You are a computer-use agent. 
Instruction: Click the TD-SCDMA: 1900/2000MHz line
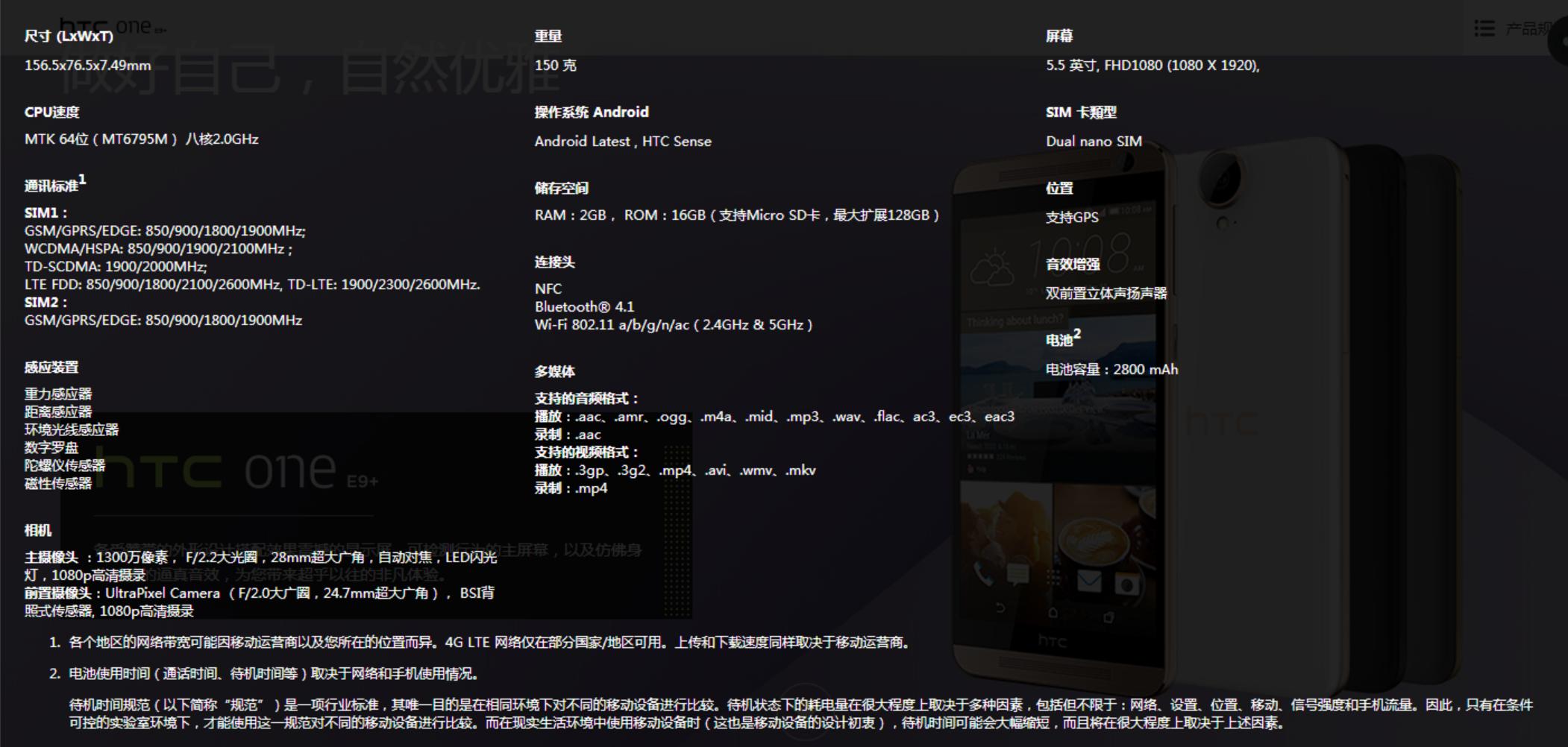pyautogui.click(x=116, y=267)
